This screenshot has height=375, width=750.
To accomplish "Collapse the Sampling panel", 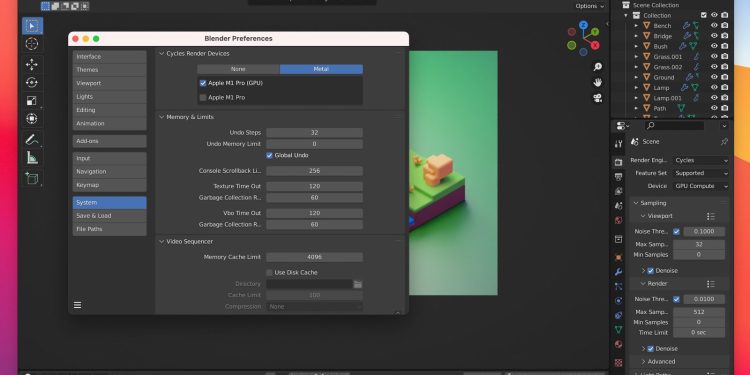I will coord(636,203).
